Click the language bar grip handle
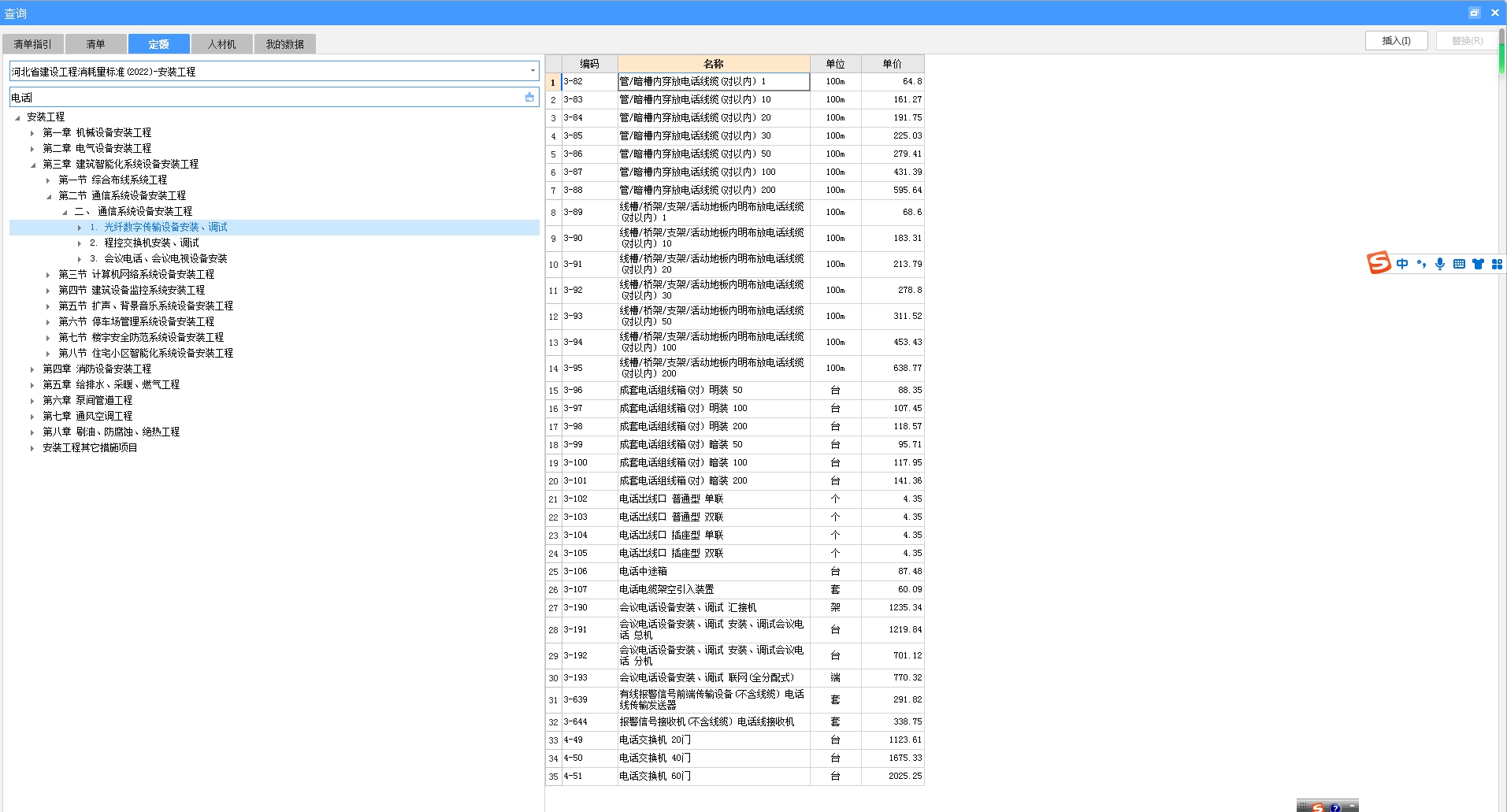The height and width of the screenshot is (812, 1507). pyautogui.click(x=1303, y=806)
